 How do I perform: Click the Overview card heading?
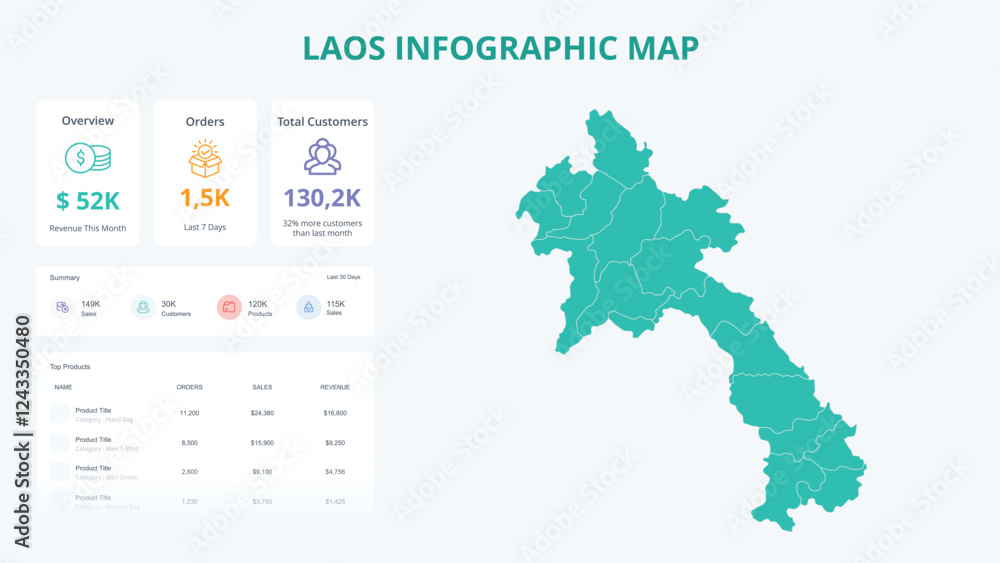[x=87, y=121]
